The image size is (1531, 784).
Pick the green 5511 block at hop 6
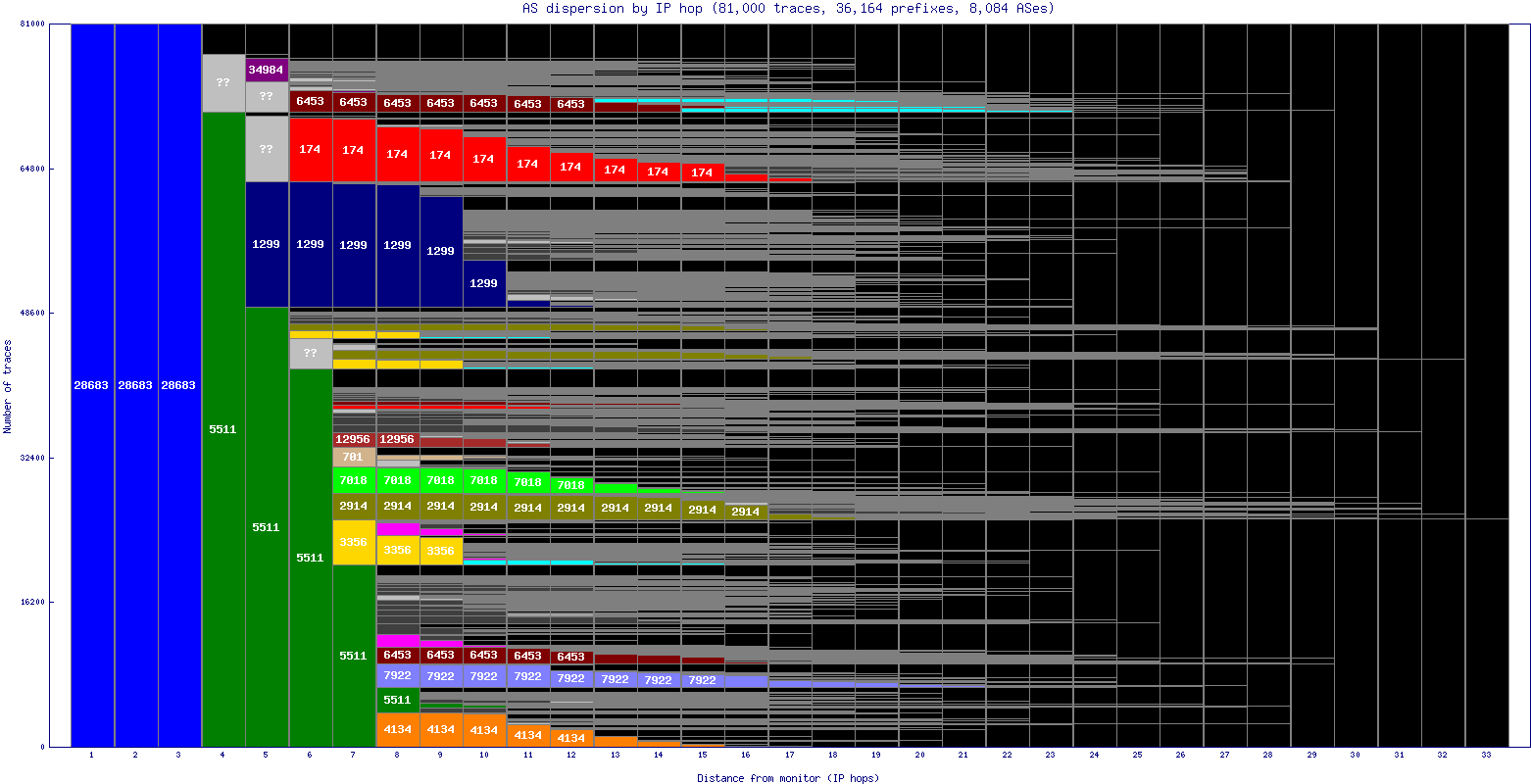click(x=311, y=558)
